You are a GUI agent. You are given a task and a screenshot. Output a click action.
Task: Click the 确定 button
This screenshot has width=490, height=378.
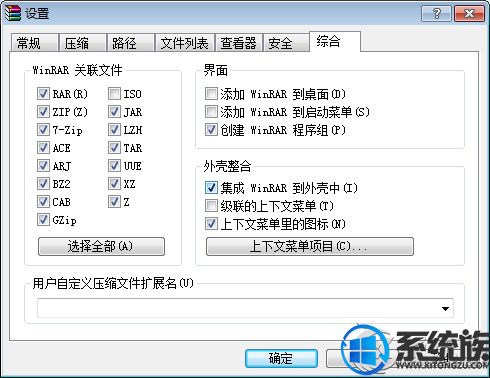281,359
